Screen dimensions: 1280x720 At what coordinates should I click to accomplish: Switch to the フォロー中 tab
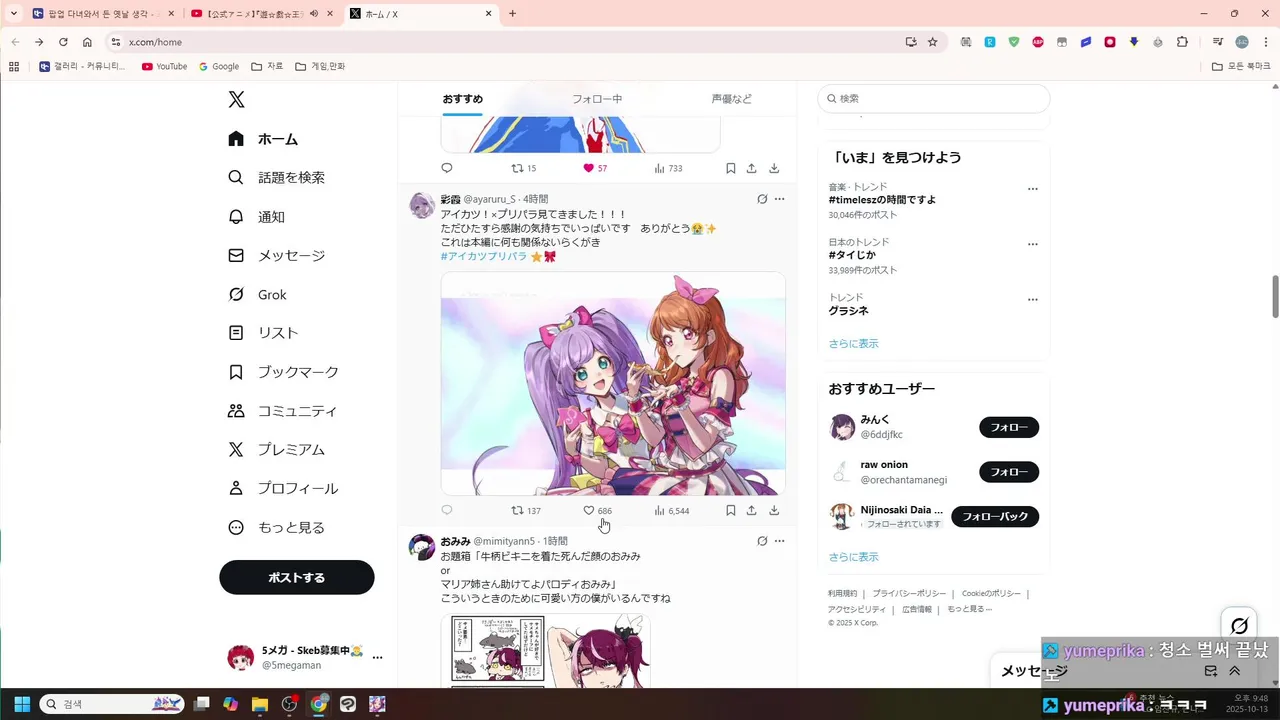click(x=597, y=99)
